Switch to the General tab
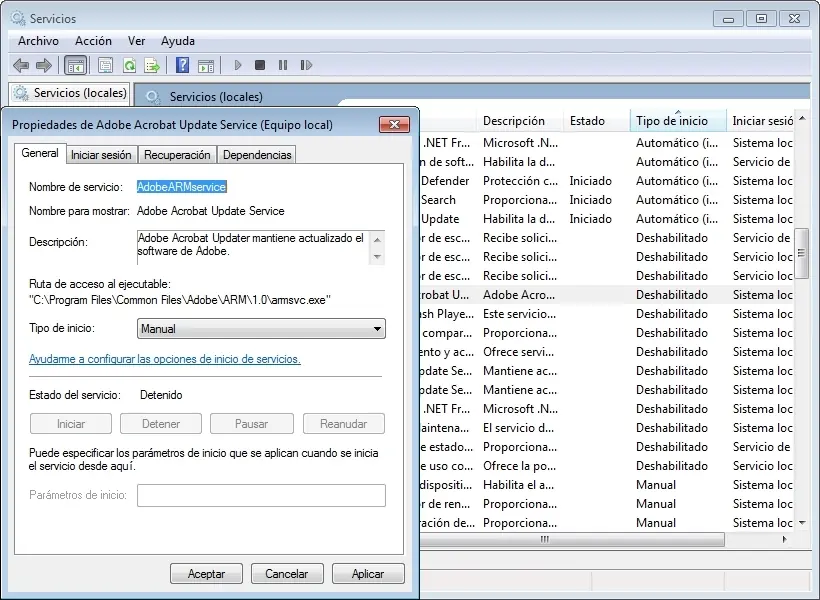The width and height of the screenshot is (820, 600). [x=40, y=153]
